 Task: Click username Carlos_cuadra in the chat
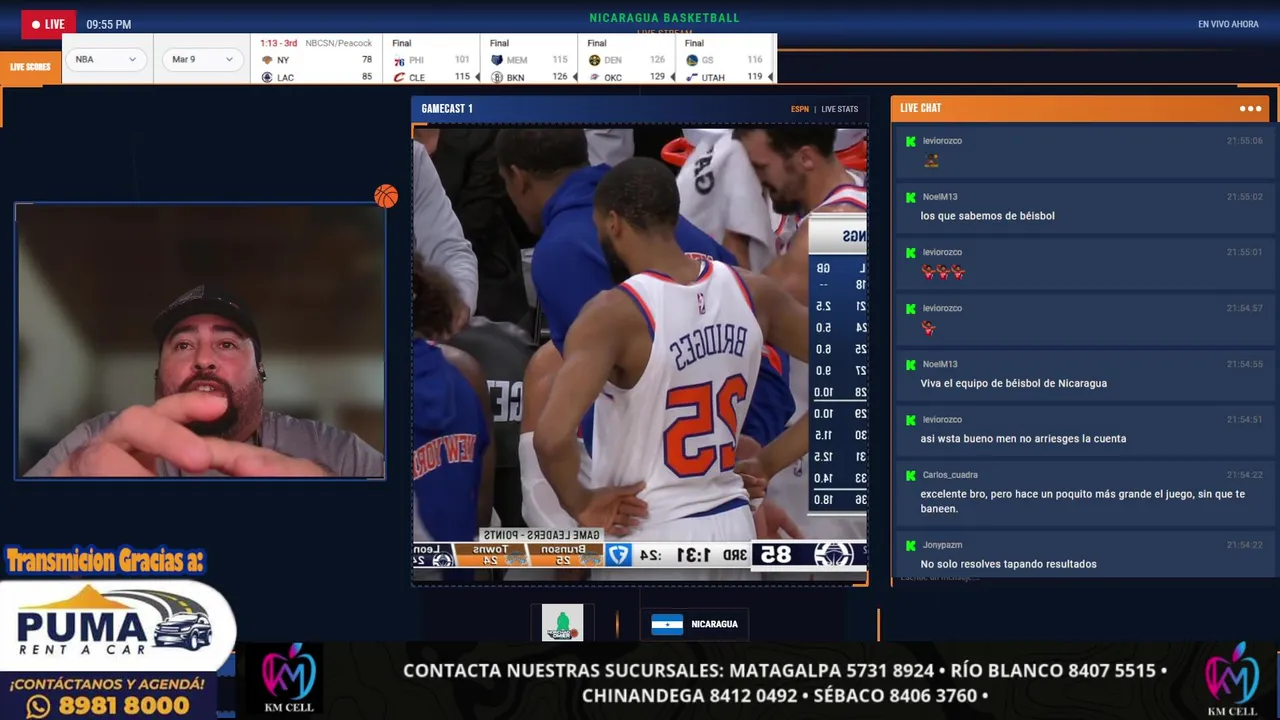coord(950,475)
